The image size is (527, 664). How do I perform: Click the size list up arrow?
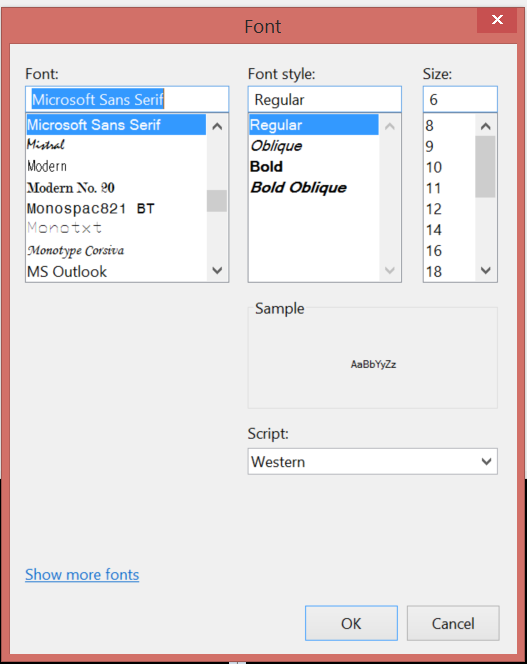pyautogui.click(x=485, y=126)
